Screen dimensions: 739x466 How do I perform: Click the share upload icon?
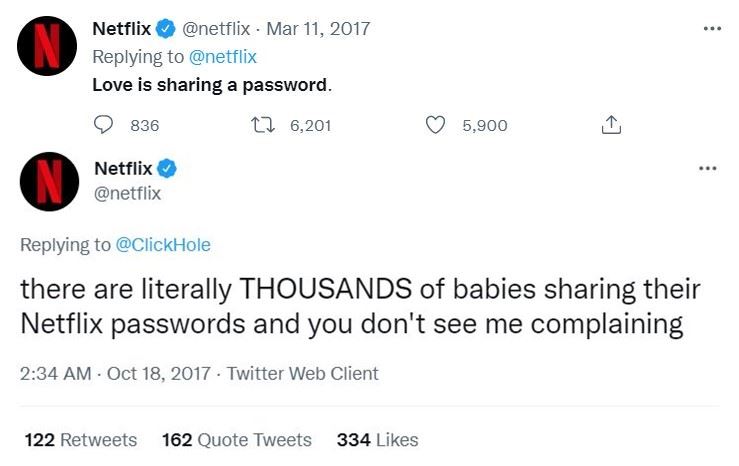coord(612,125)
